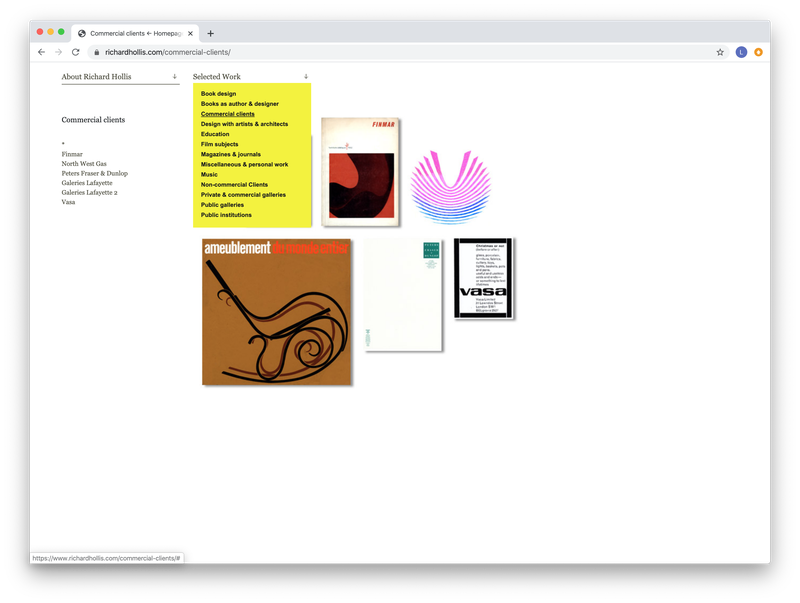
Task: Click the Commercial clients page heading
Action: pos(93,120)
